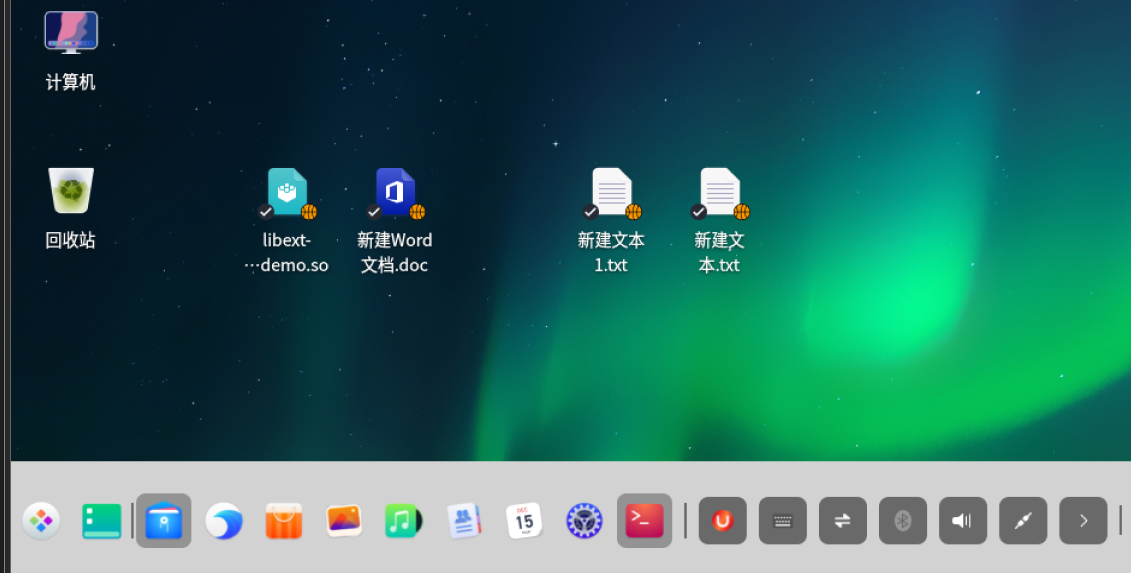Launch the browser from the dock
The width and height of the screenshot is (1131, 573).
[x=223, y=521]
